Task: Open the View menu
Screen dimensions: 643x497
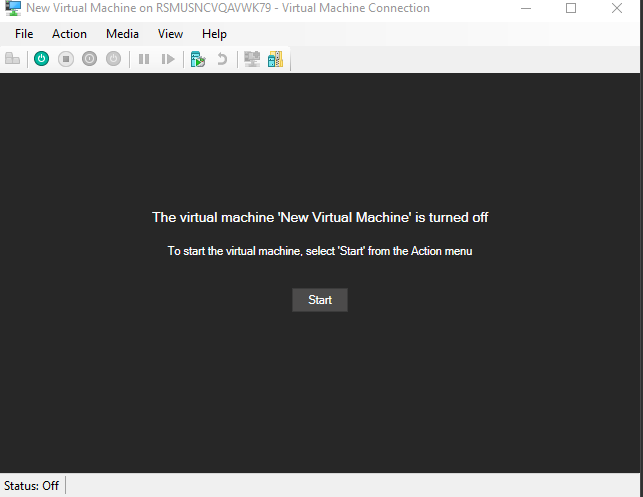Action: (170, 34)
